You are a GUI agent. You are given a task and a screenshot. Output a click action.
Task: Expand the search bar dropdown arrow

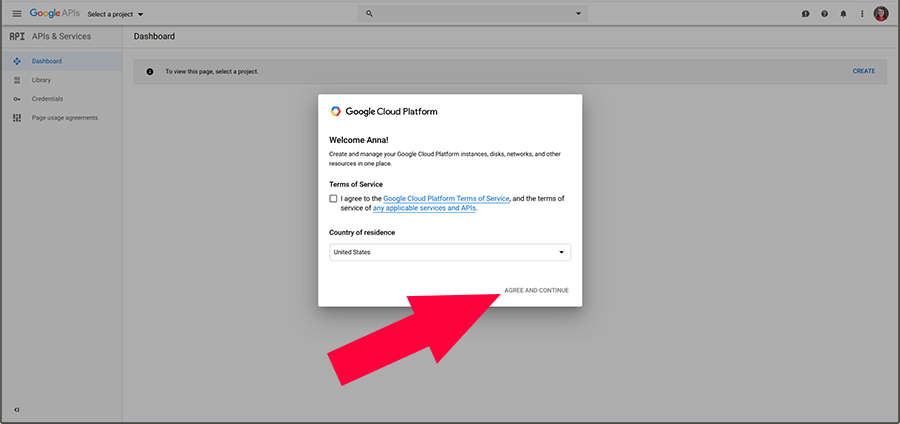[x=578, y=14]
